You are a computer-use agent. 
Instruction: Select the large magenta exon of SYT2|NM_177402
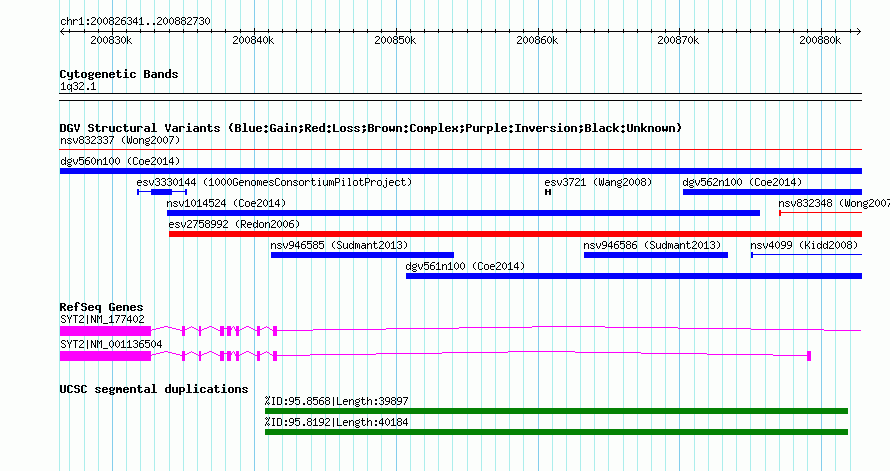106,331
